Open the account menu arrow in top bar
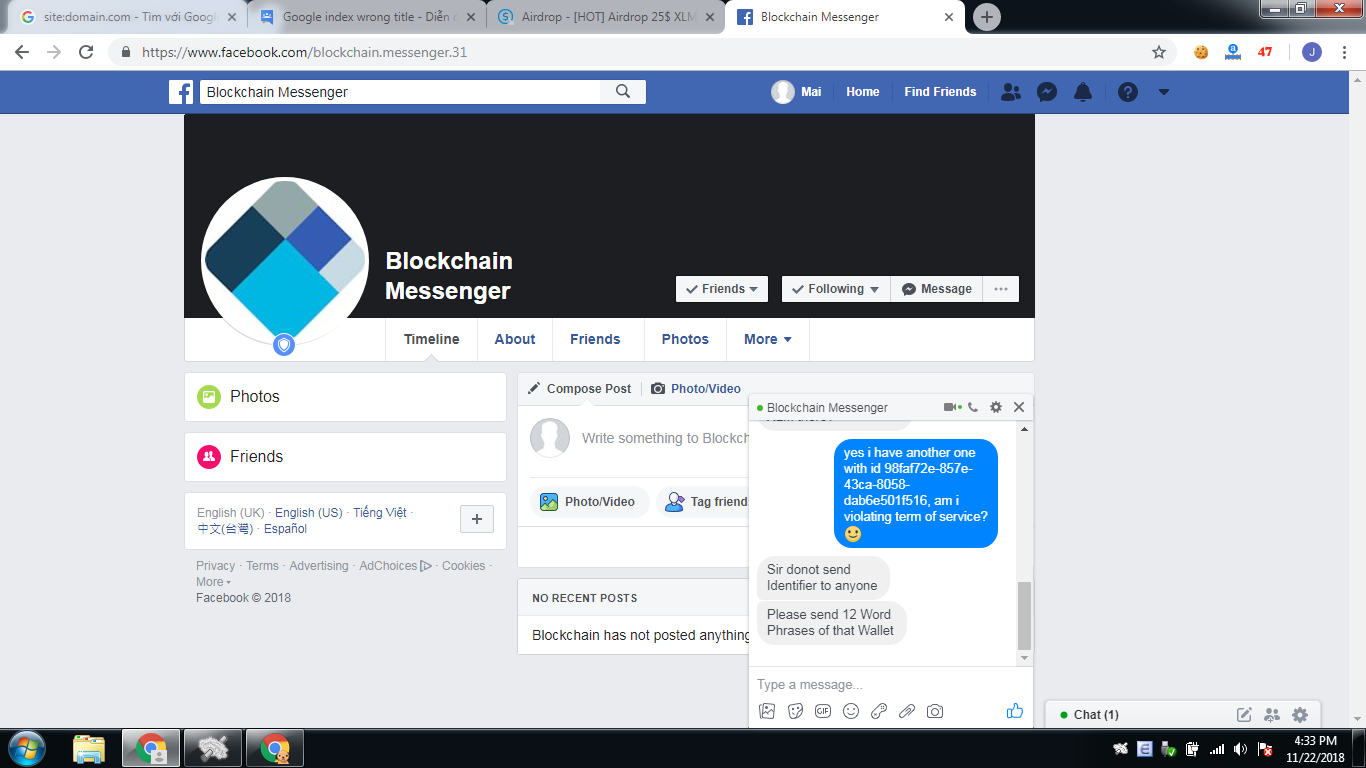This screenshot has height=768, width=1366. [1163, 92]
